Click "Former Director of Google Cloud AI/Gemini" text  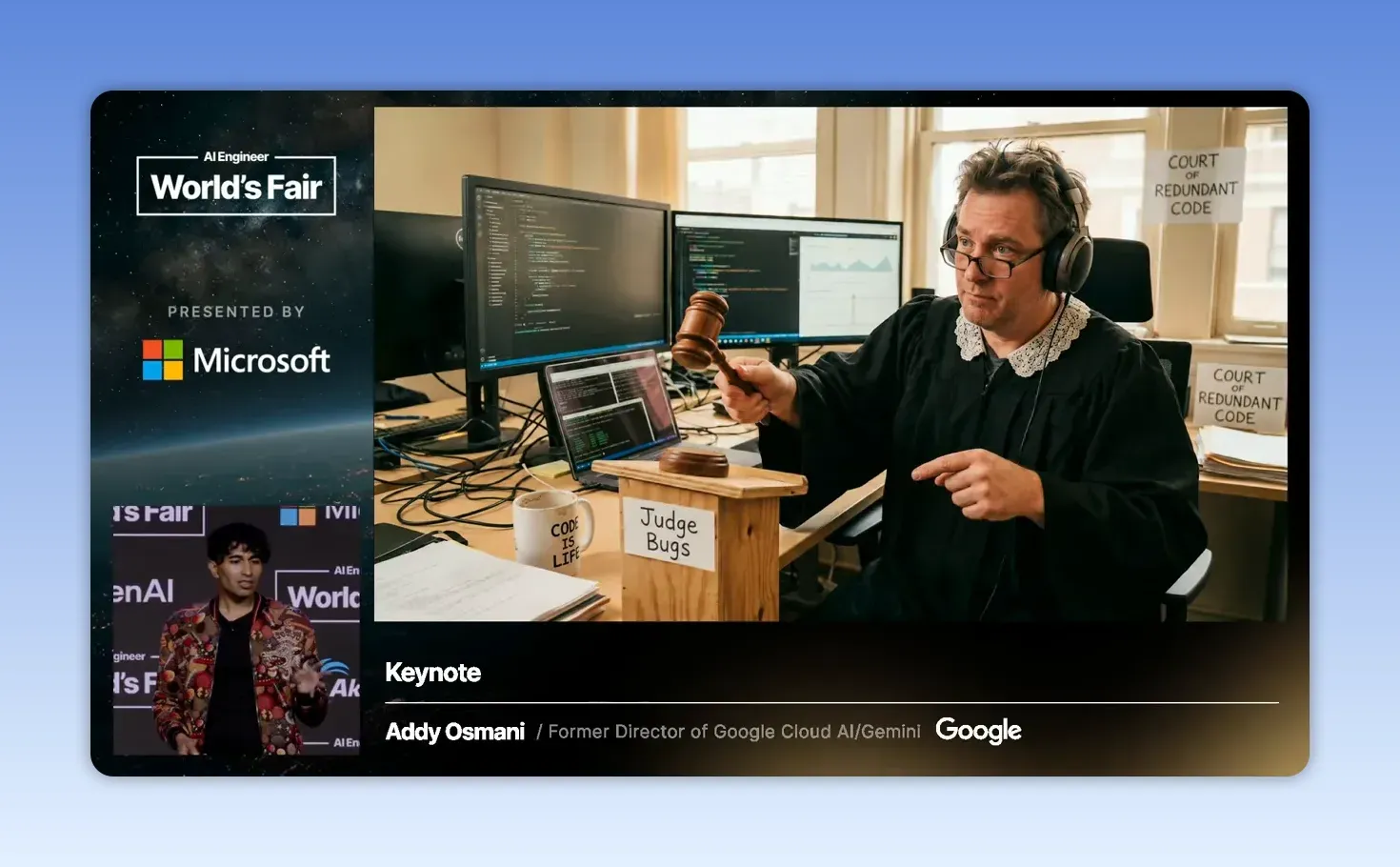(x=734, y=732)
